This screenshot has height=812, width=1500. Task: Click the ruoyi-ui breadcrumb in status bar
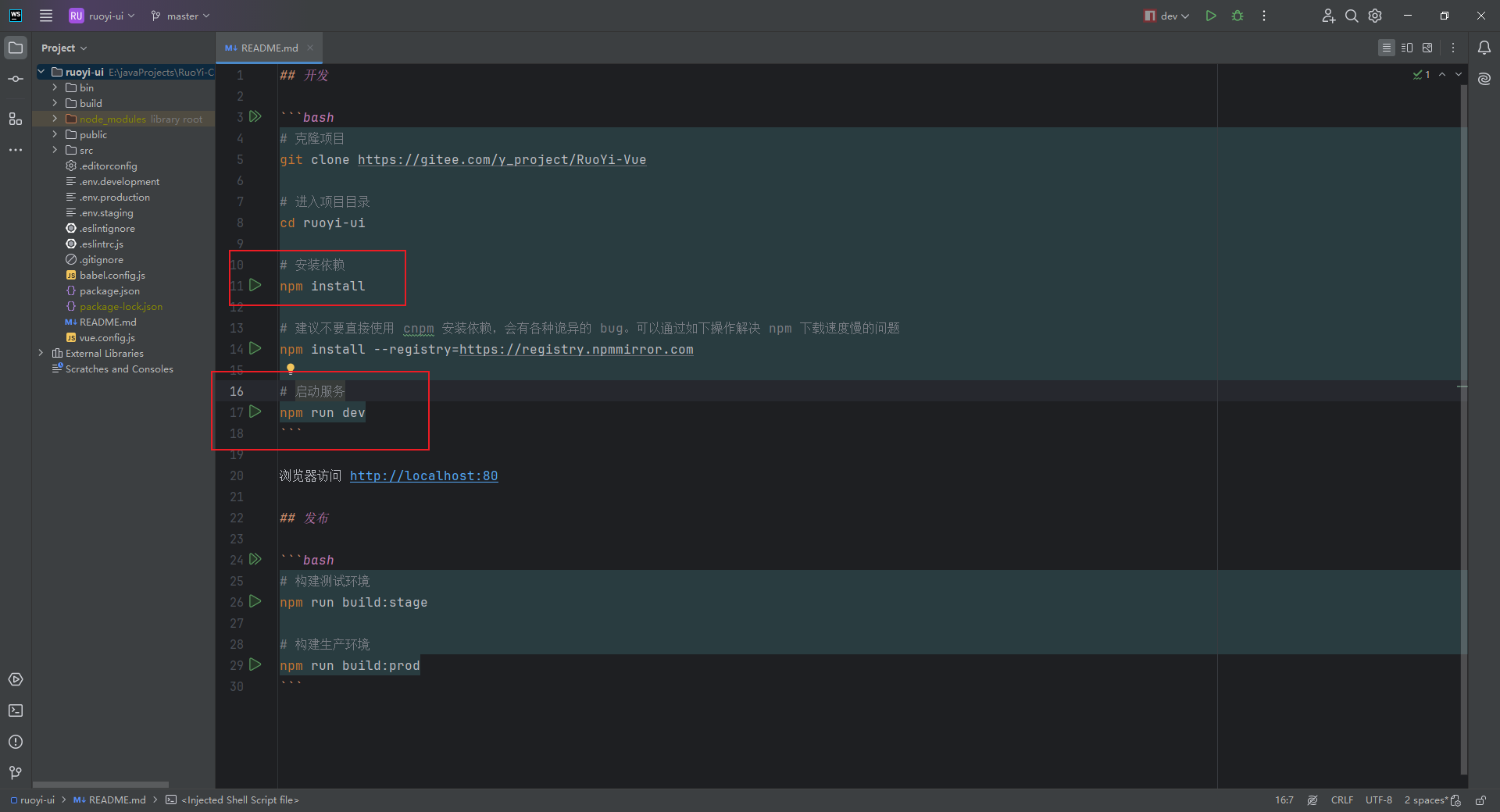[32, 800]
